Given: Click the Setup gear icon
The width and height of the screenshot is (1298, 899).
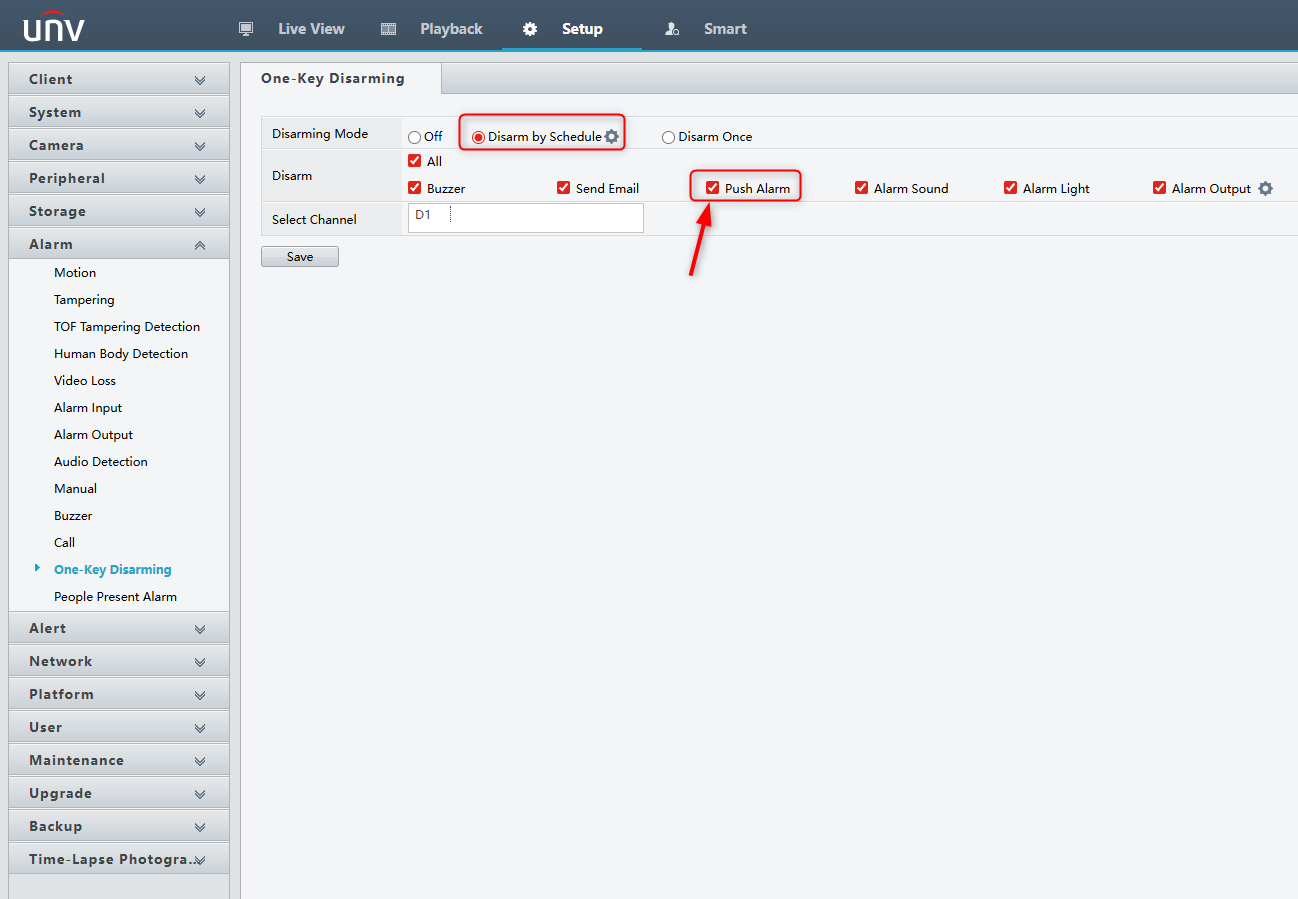Looking at the screenshot, I should click(530, 29).
